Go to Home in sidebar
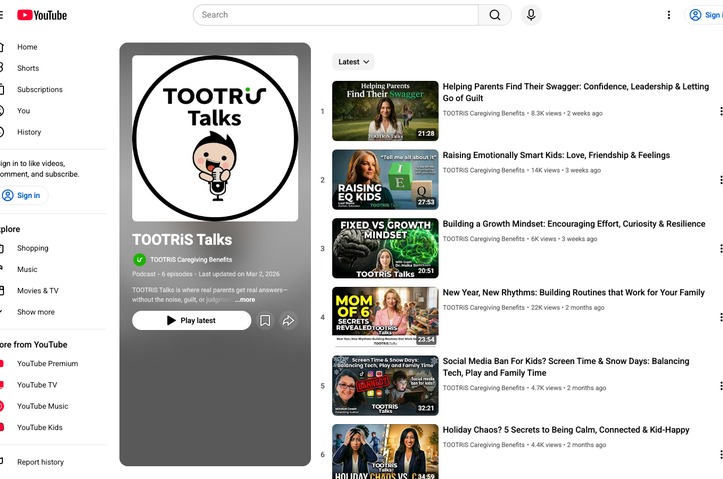The image size is (723, 479). click(x=27, y=47)
